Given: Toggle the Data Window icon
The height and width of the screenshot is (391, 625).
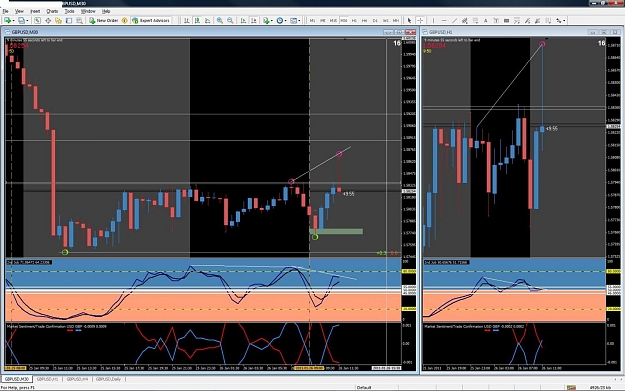Looking at the screenshot, I should [48, 20].
